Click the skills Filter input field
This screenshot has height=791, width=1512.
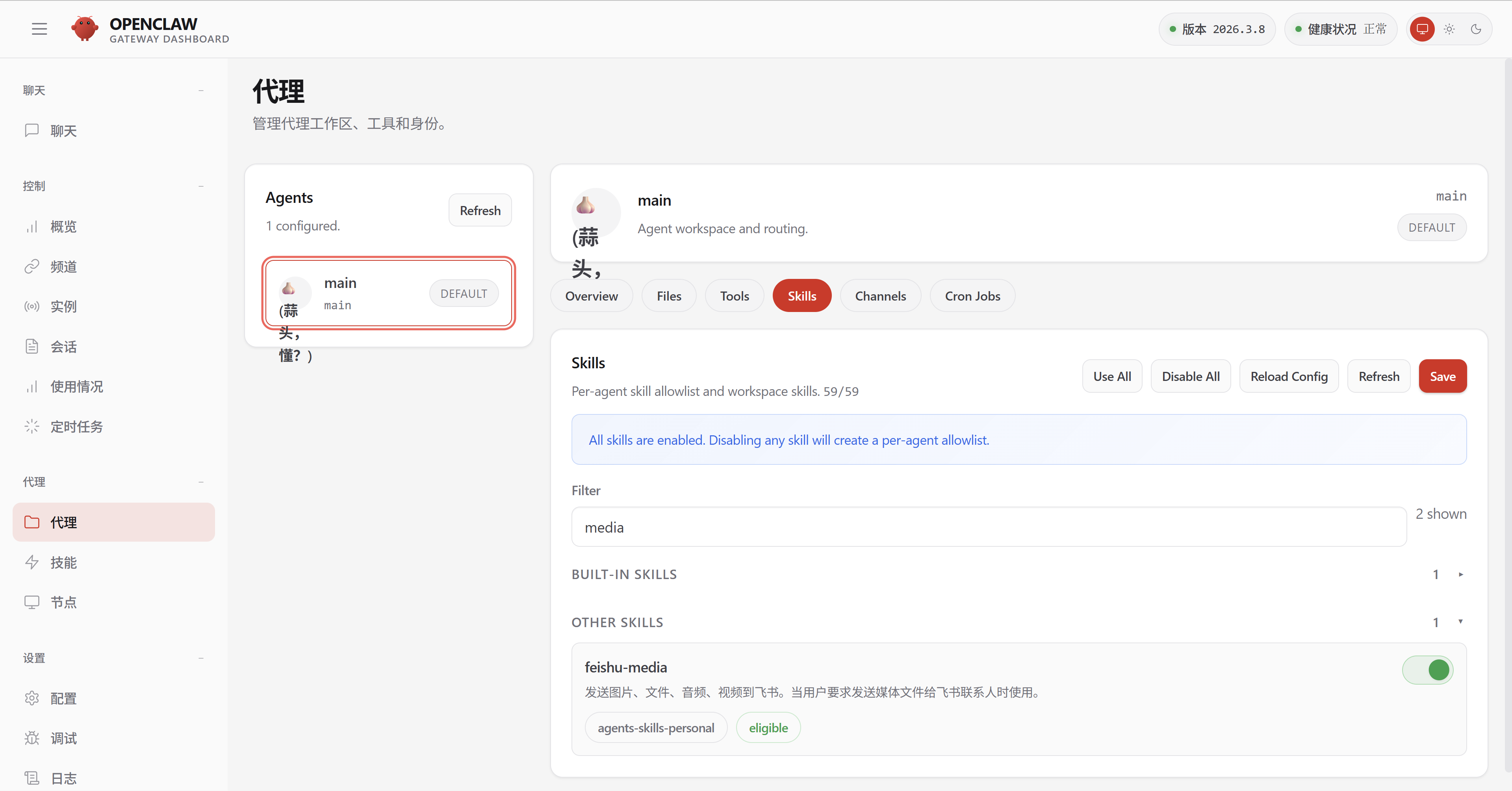989,527
